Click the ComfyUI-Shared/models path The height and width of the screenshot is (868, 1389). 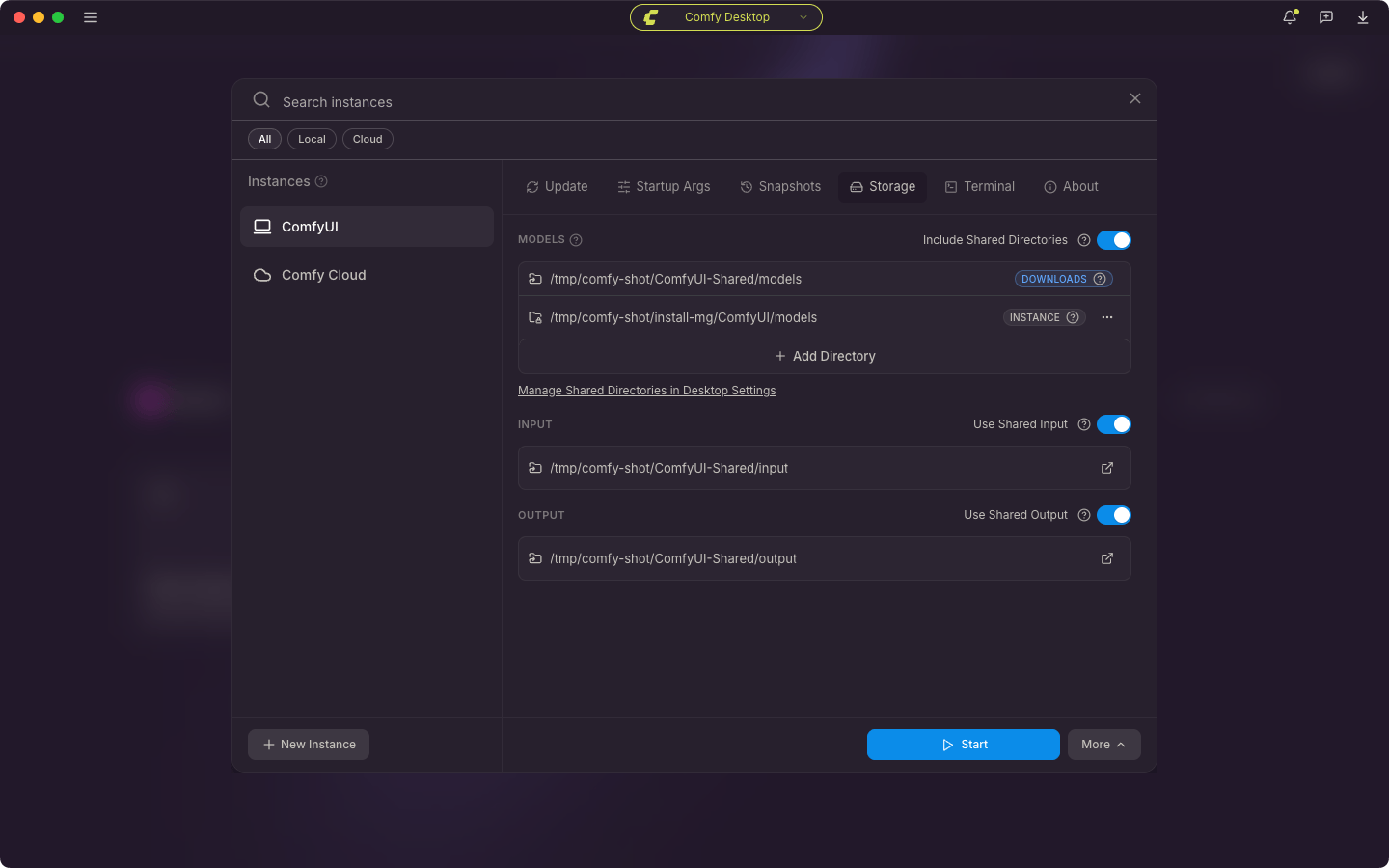pos(675,279)
